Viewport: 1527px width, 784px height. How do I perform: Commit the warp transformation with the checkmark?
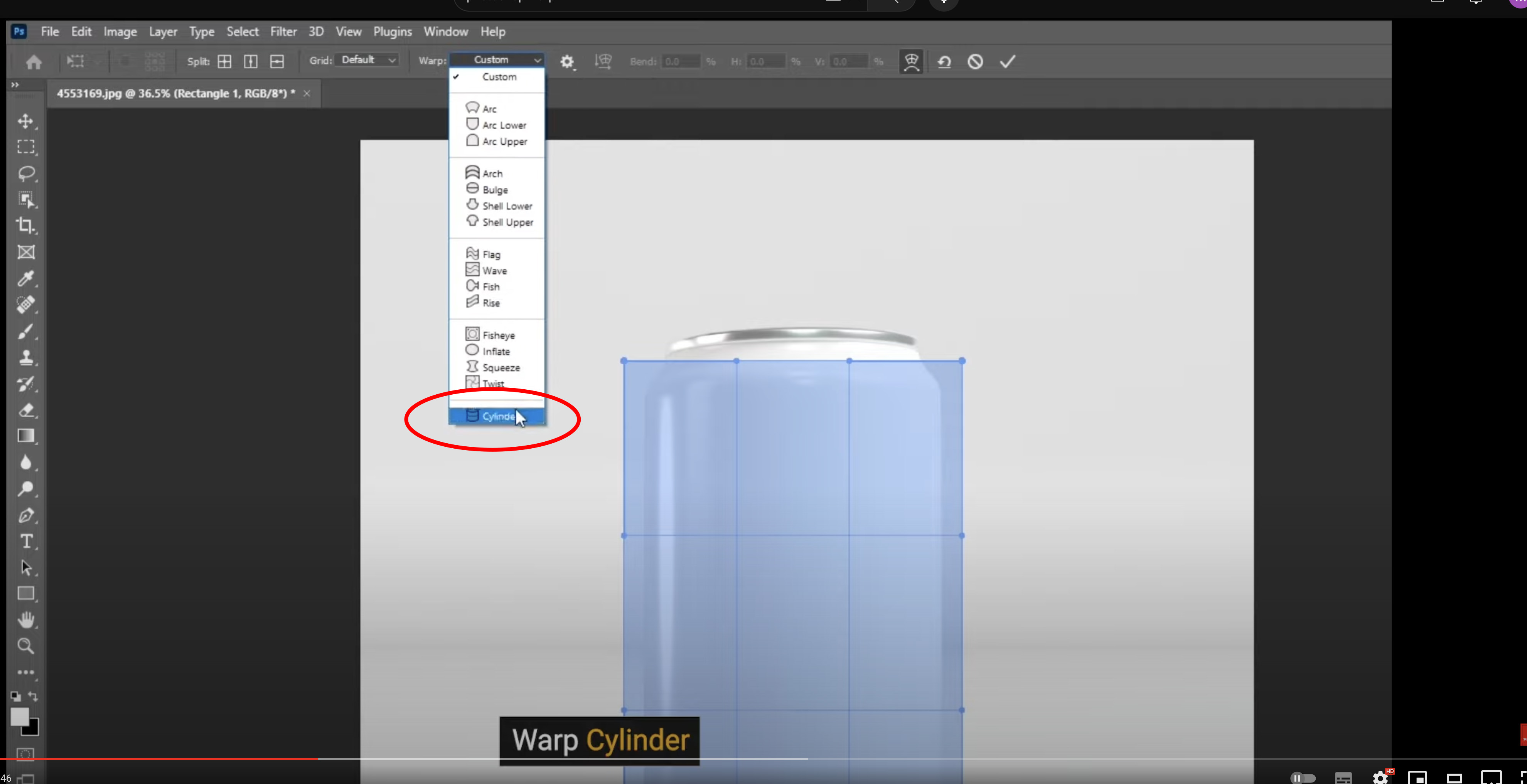pyautogui.click(x=1006, y=61)
